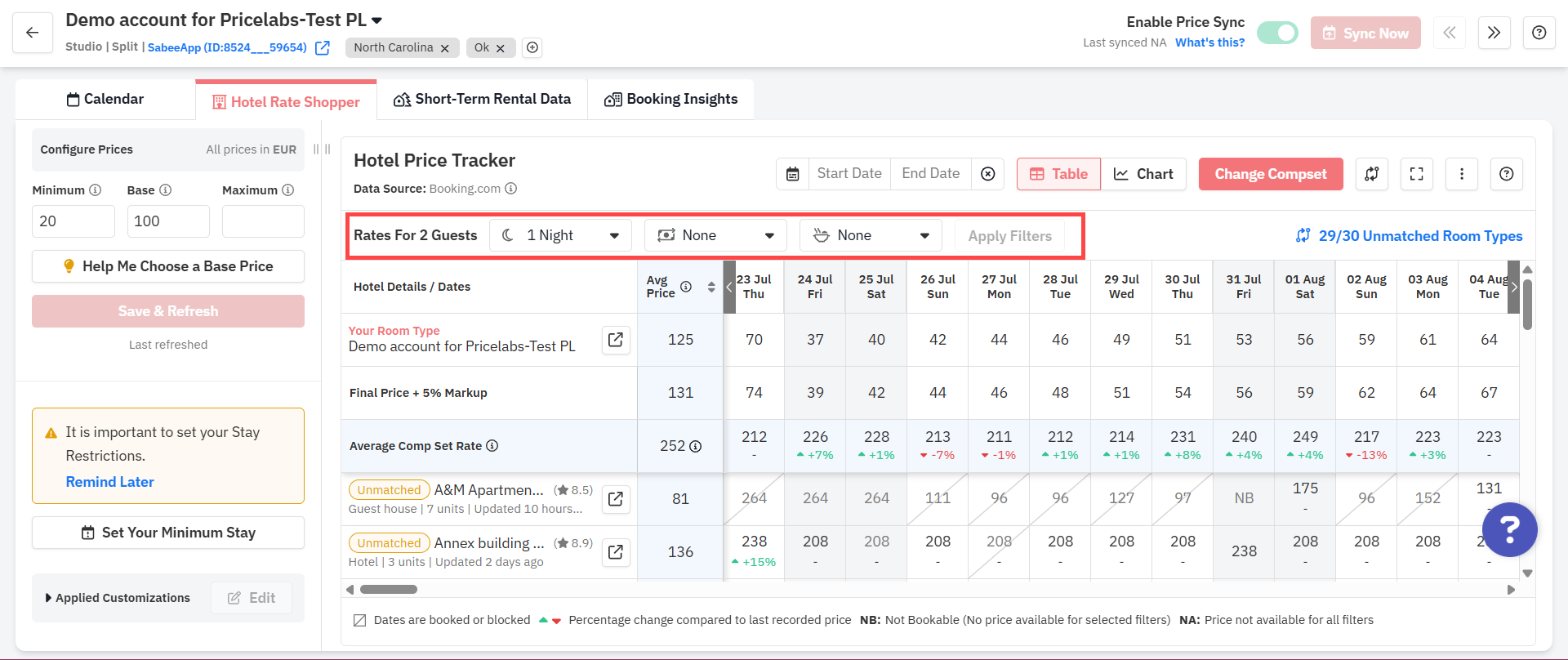1568x660 pixels.
Task: Open A&M Apartments external link icon
Action: pyautogui.click(x=616, y=498)
